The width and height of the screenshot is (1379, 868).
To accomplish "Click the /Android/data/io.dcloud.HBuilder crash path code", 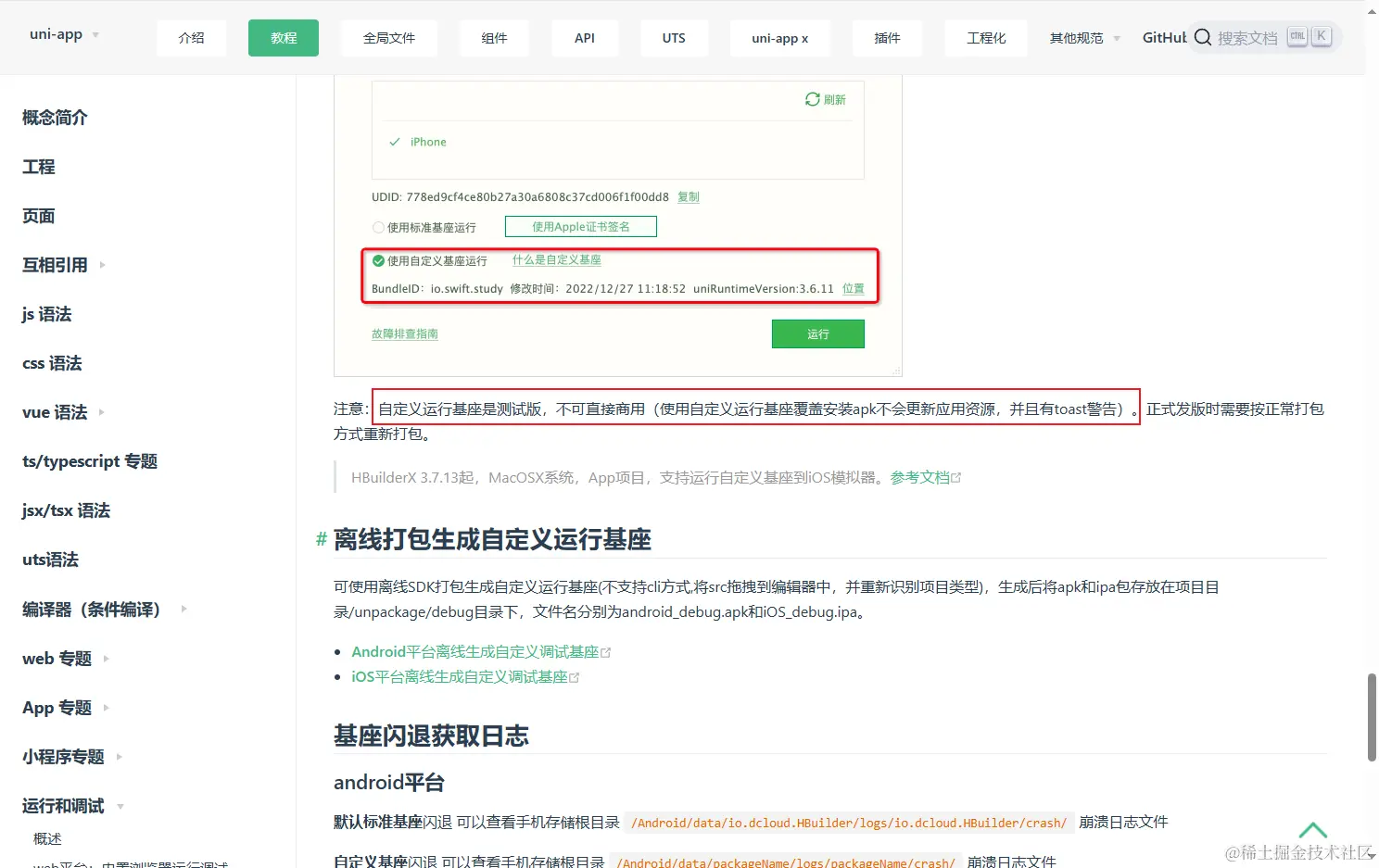I will (849, 823).
